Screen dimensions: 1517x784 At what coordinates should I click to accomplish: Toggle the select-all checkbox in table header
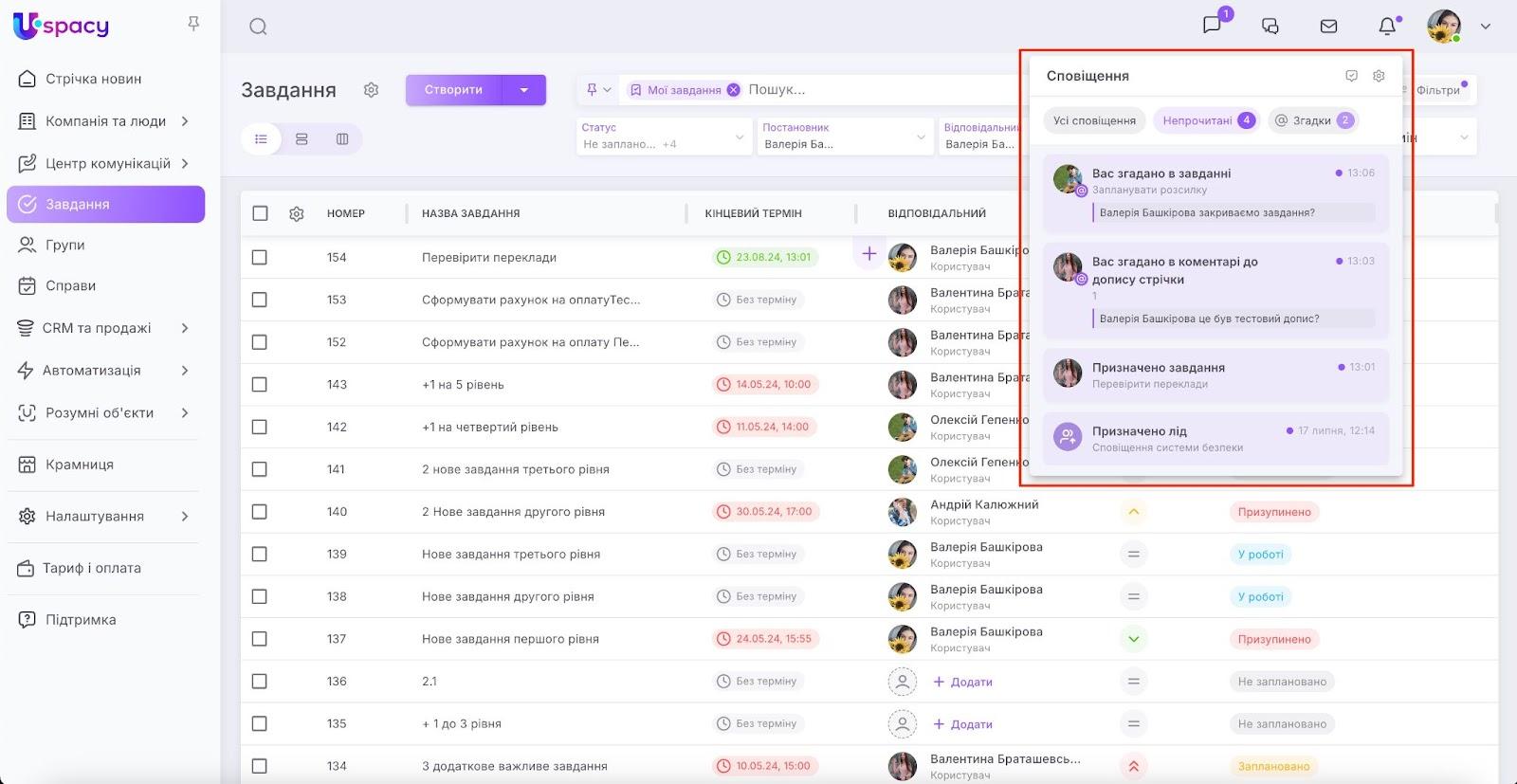point(260,213)
